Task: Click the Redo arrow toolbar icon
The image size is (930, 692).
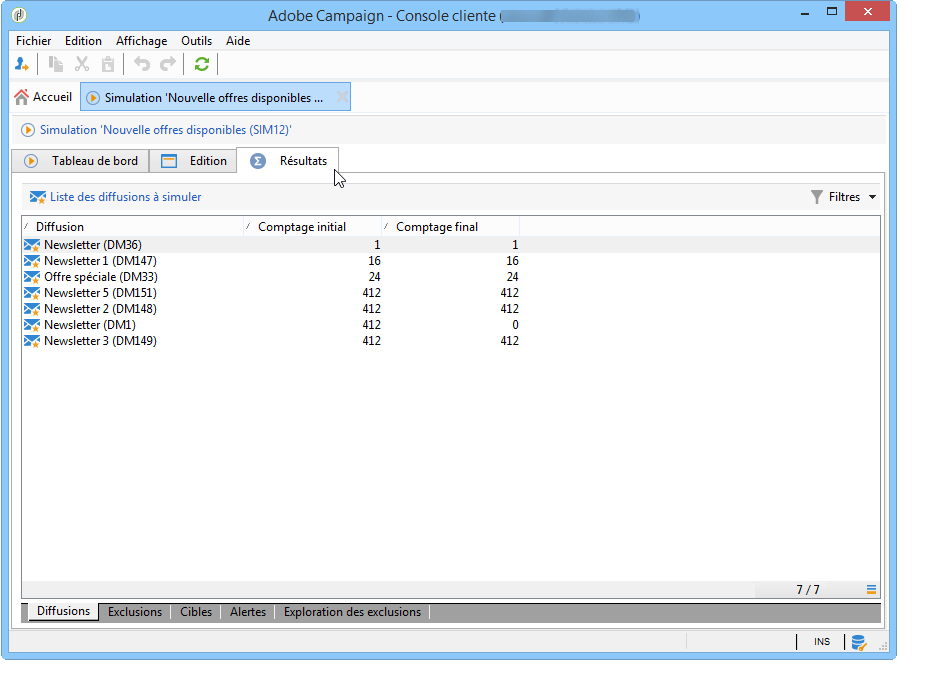Action: [x=168, y=64]
